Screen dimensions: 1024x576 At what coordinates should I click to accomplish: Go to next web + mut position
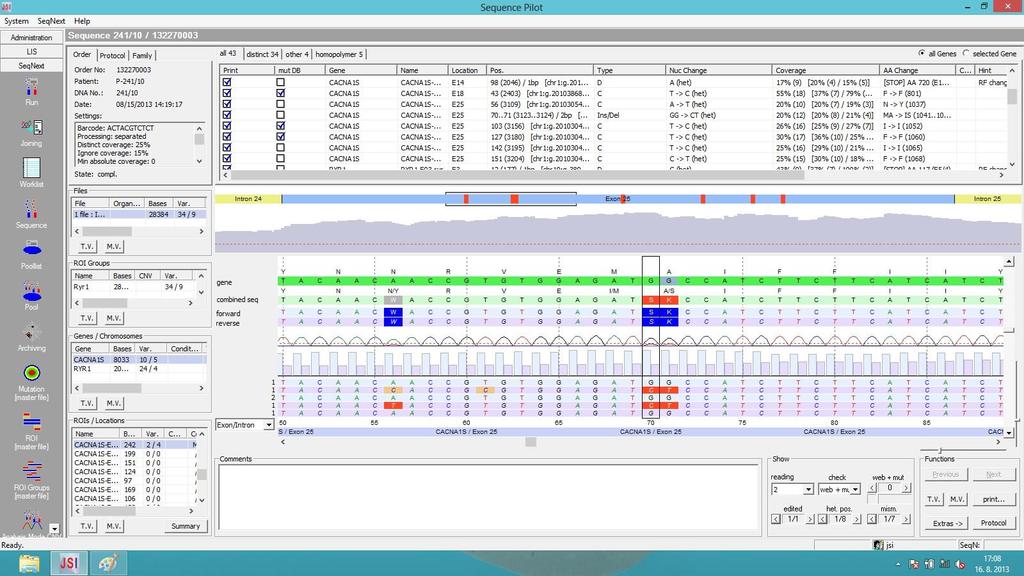pos(906,488)
